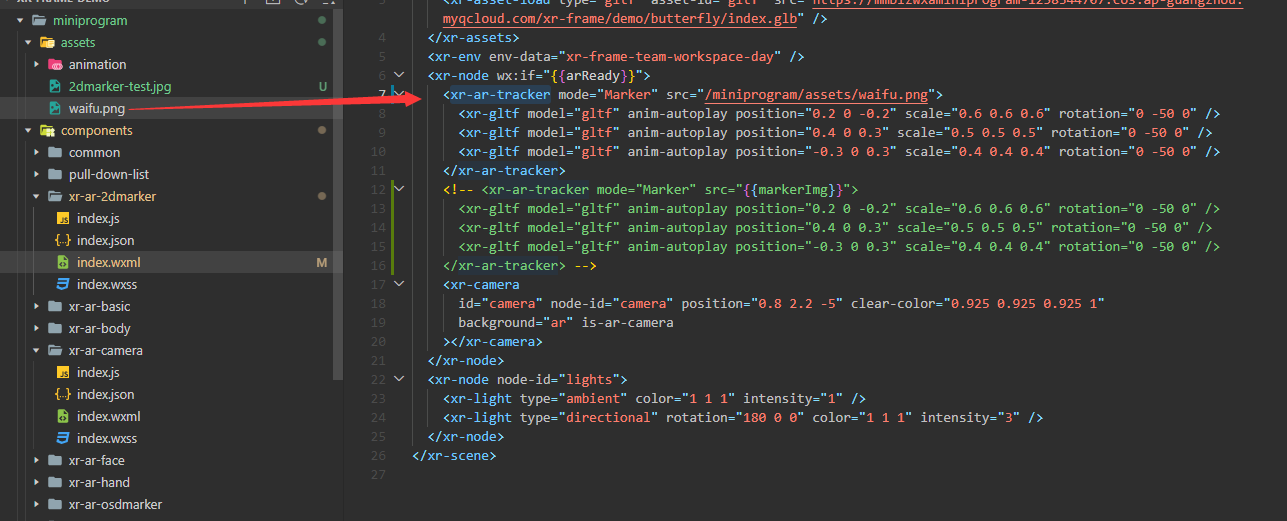Click the animation folder icon
The height and width of the screenshot is (521, 1287).
[x=55, y=64]
